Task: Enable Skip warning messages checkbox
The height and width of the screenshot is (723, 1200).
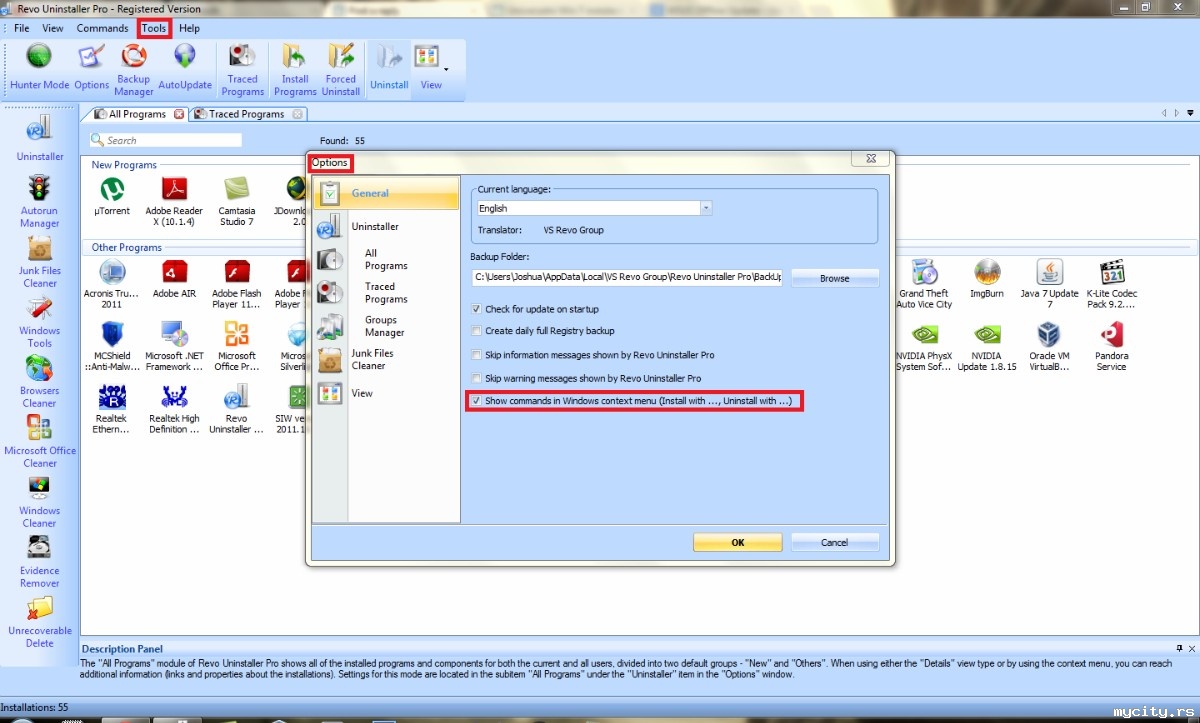Action: (x=476, y=378)
